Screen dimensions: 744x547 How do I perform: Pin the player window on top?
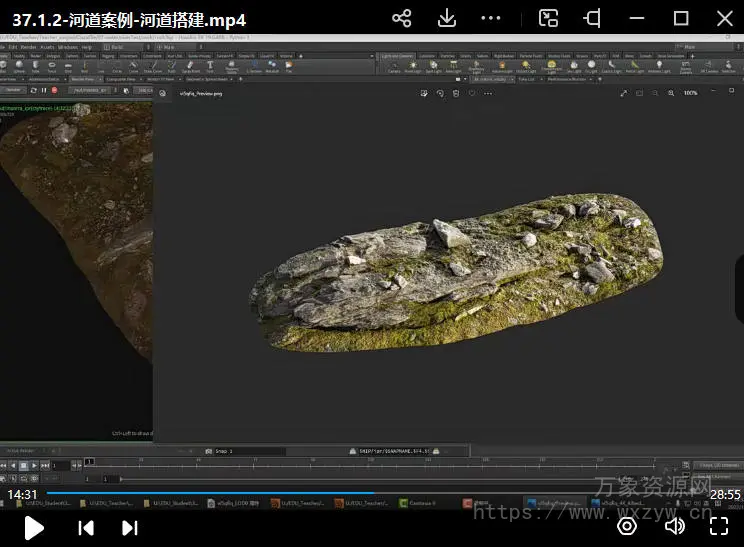pos(593,18)
